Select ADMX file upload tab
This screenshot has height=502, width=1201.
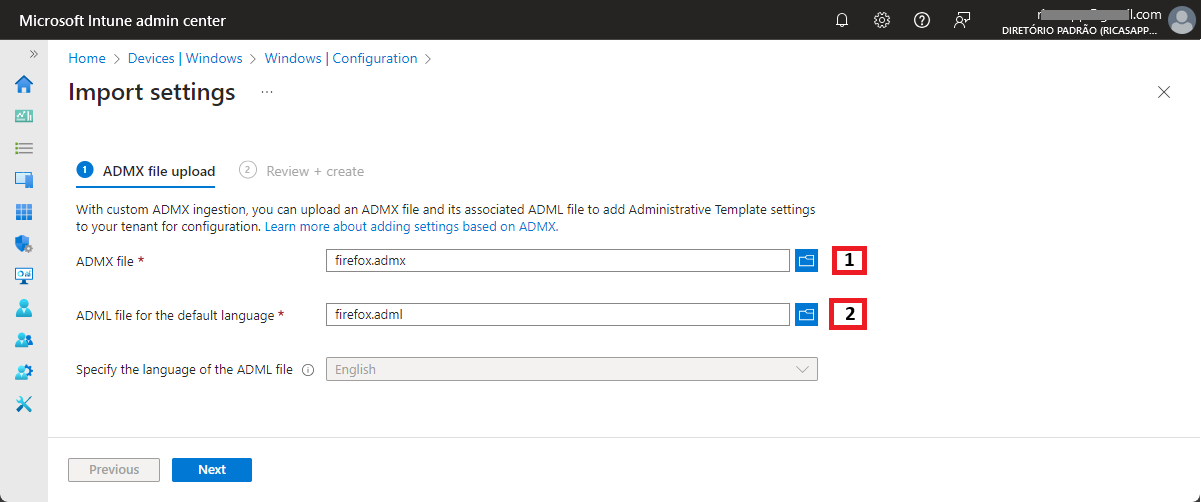click(x=146, y=171)
